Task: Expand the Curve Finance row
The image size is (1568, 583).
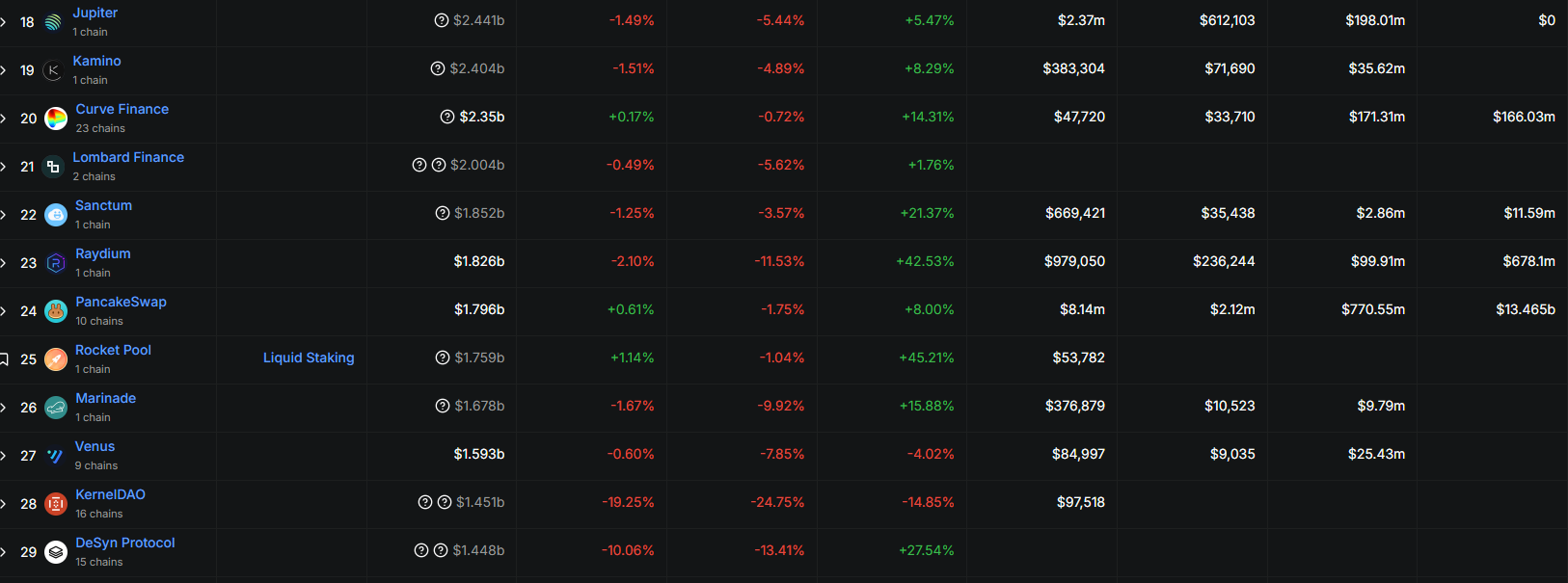Action: pyautogui.click(x=4, y=119)
